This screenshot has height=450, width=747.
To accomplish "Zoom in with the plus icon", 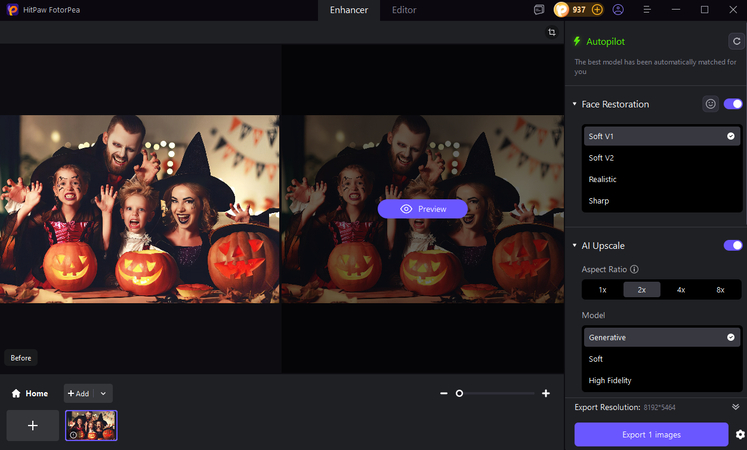I will [546, 393].
